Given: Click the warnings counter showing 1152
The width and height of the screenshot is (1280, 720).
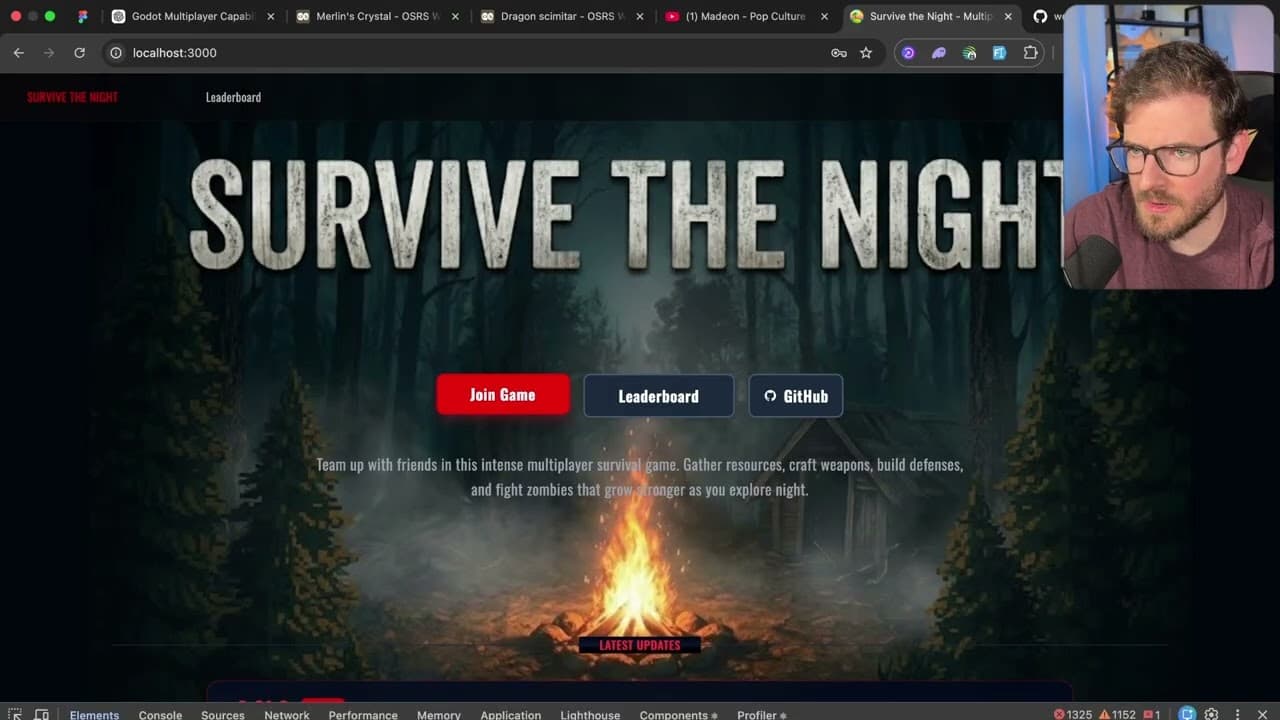Looking at the screenshot, I should [1116, 714].
